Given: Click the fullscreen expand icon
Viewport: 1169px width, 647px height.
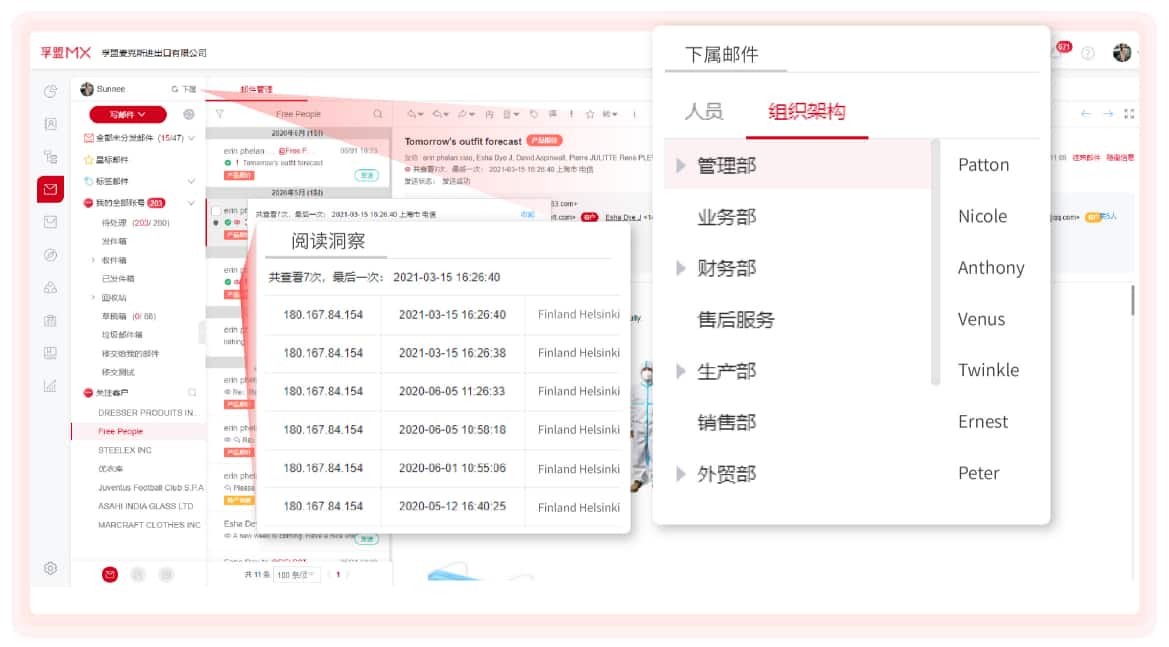Looking at the screenshot, I should click(x=1130, y=114).
